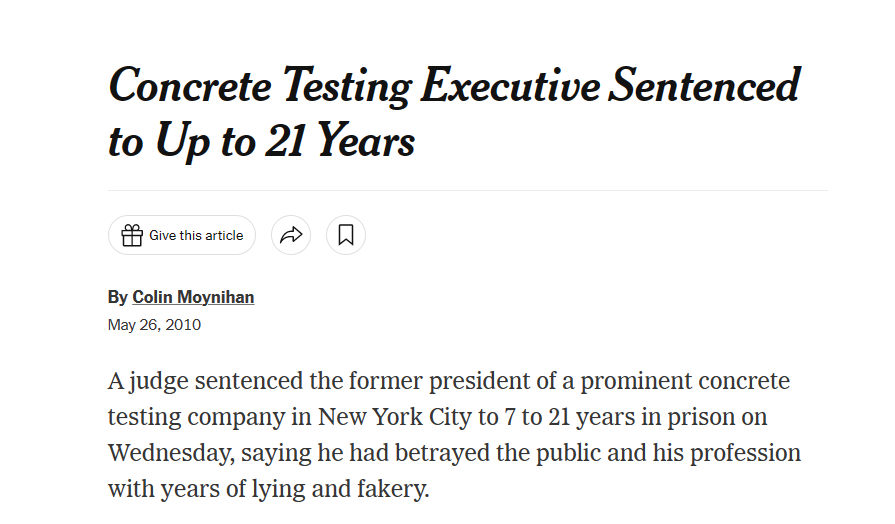The image size is (895, 524).
Task: Click "Executive" in the article headline
Action: click(x=510, y=86)
